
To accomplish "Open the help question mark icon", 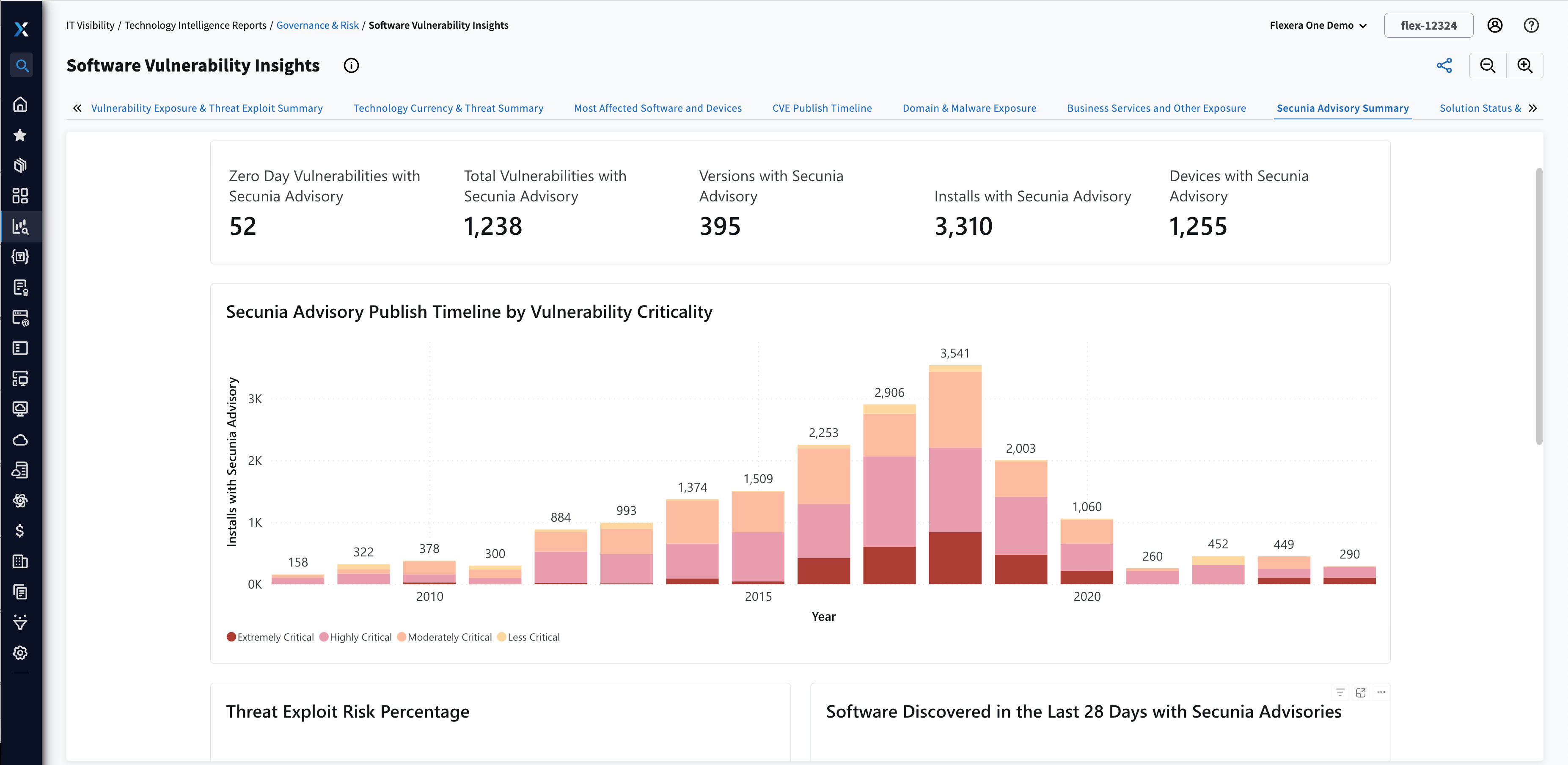I will 1531,25.
